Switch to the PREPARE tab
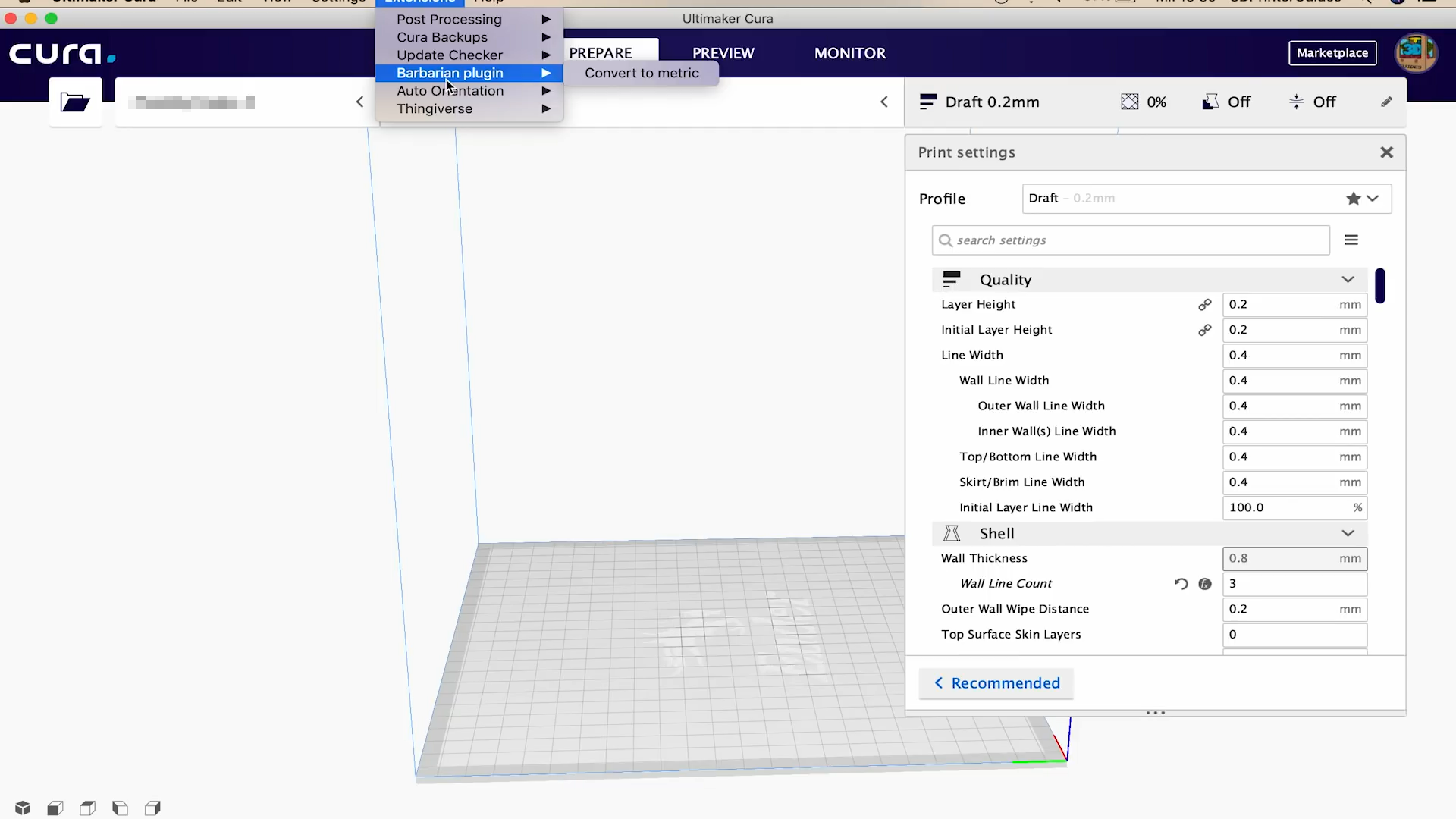This screenshot has height=819, width=1456. [x=601, y=53]
